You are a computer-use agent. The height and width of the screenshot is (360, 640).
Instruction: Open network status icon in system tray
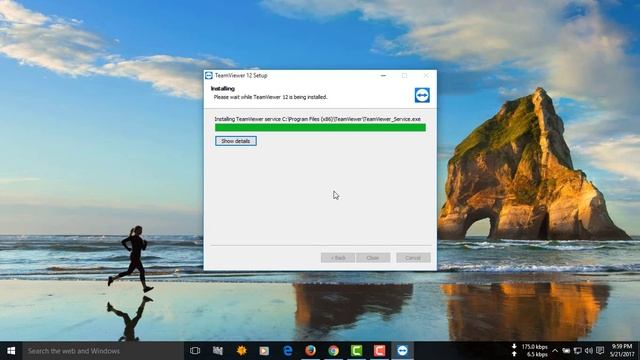coord(578,351)
